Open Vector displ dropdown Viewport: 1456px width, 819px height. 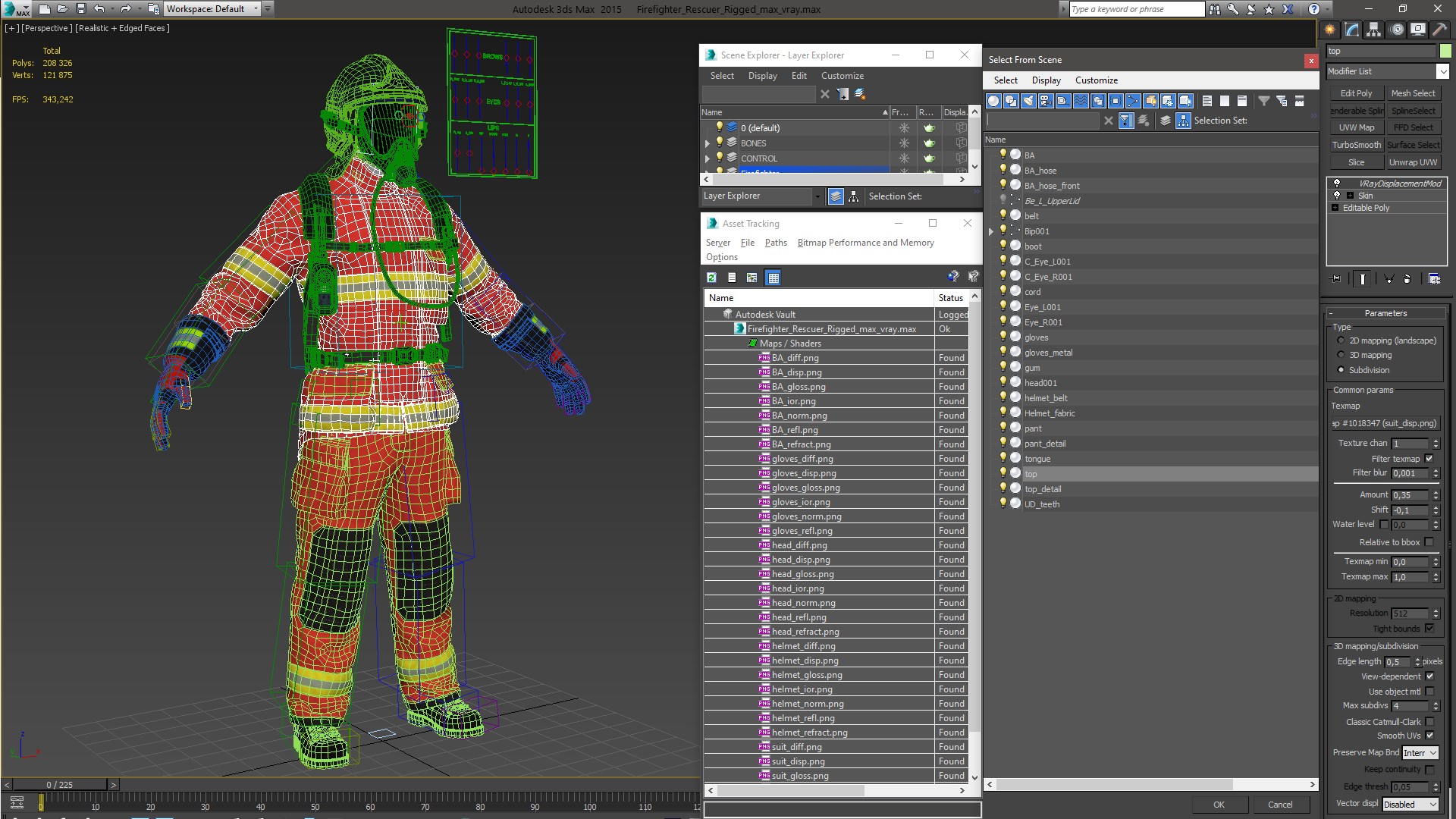click(x=1410, y=805)
